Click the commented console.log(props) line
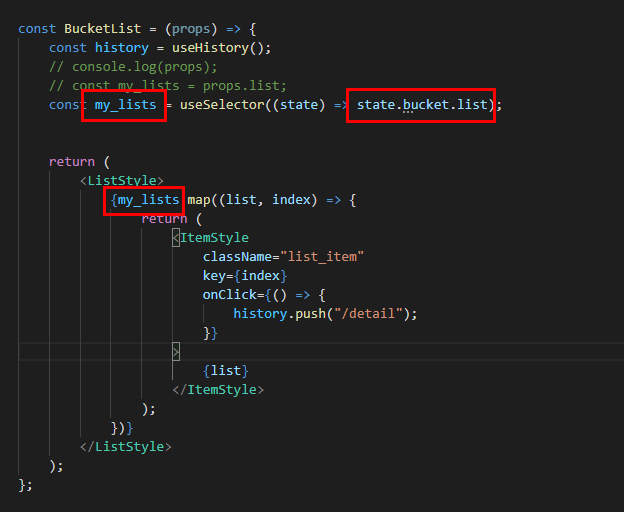 133,67
